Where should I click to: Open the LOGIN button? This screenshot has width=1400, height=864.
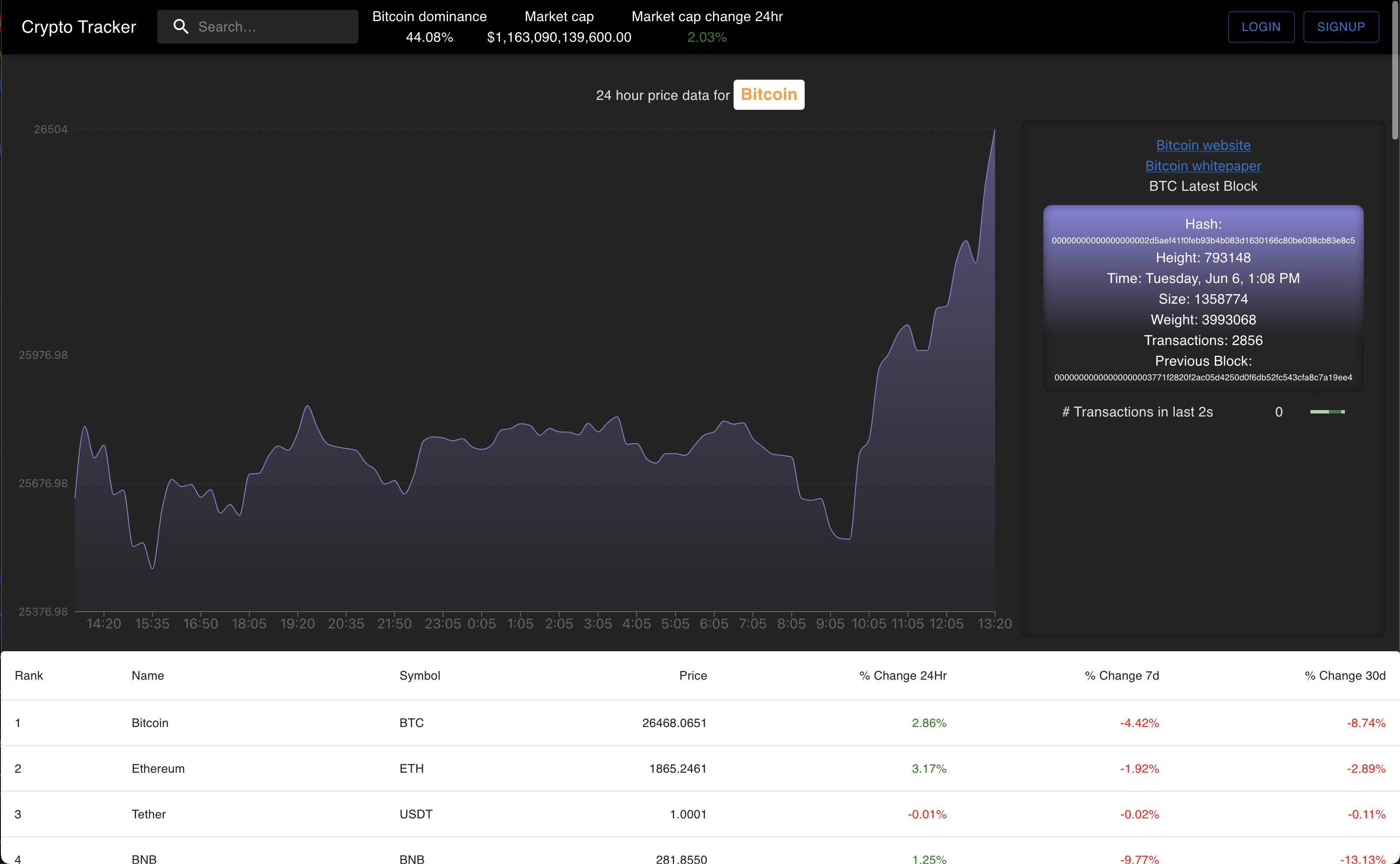(1260, 26)
